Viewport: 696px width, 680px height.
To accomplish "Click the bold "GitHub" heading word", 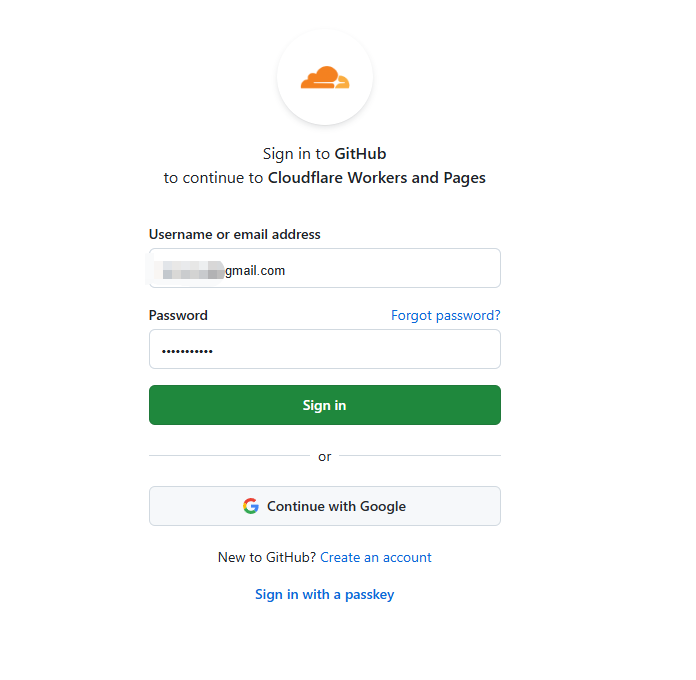I will tap(360, 154).
